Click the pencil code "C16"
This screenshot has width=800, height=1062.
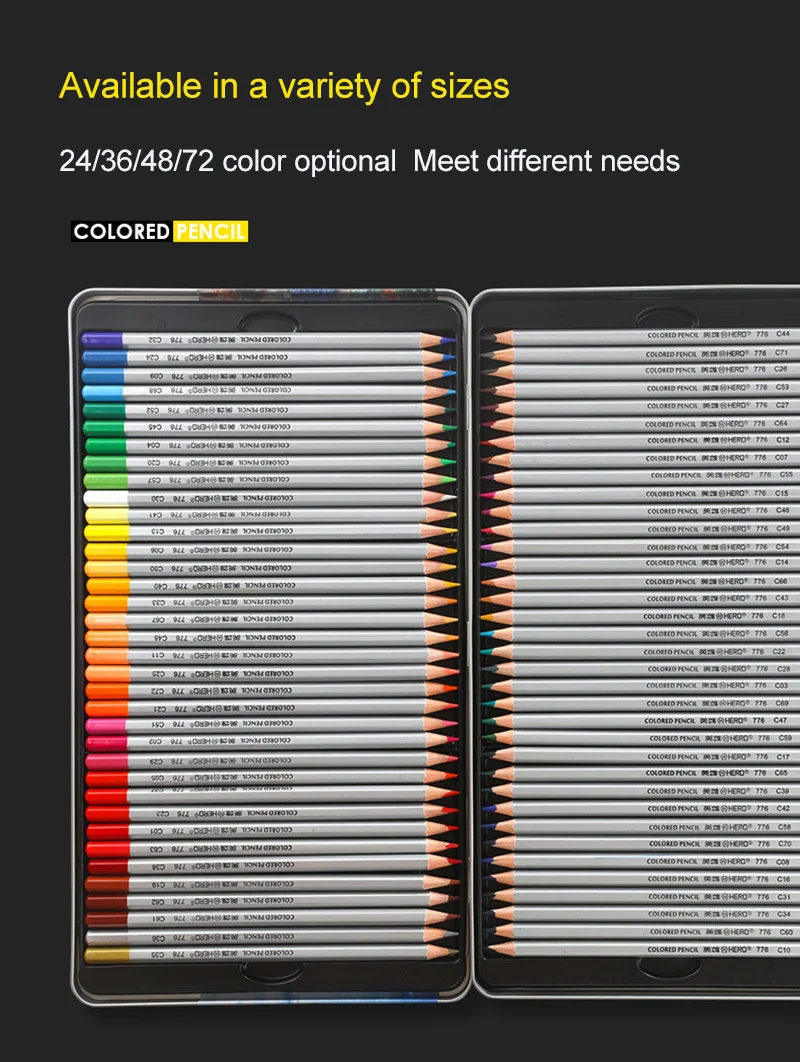[x=784, y=878]
